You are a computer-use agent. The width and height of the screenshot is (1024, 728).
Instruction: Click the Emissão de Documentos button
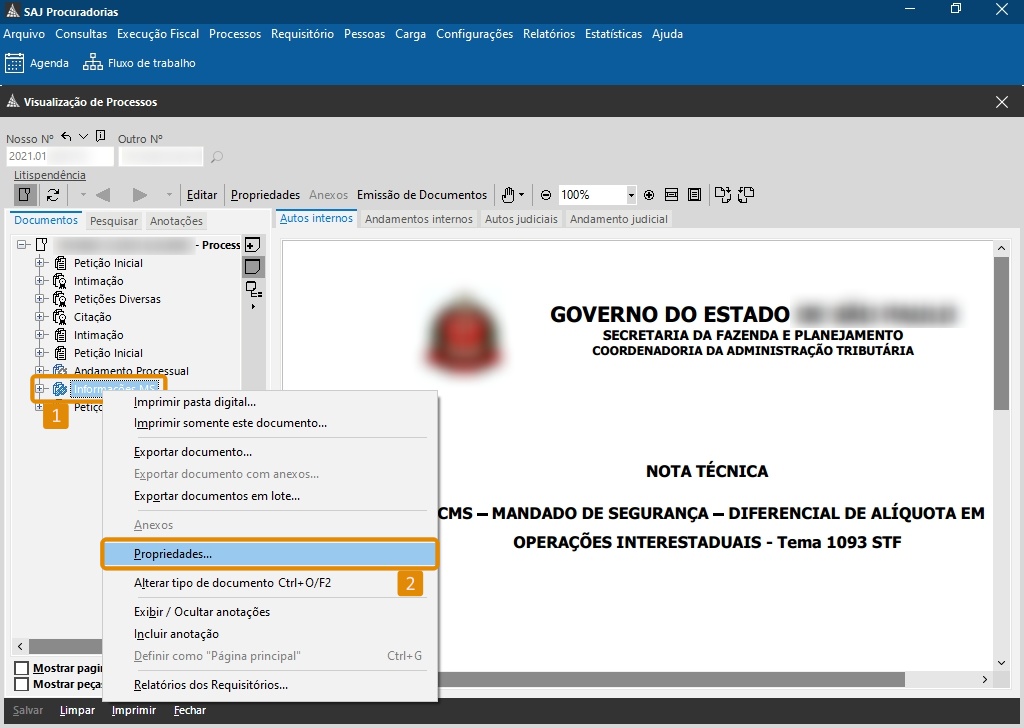point(422,195)
